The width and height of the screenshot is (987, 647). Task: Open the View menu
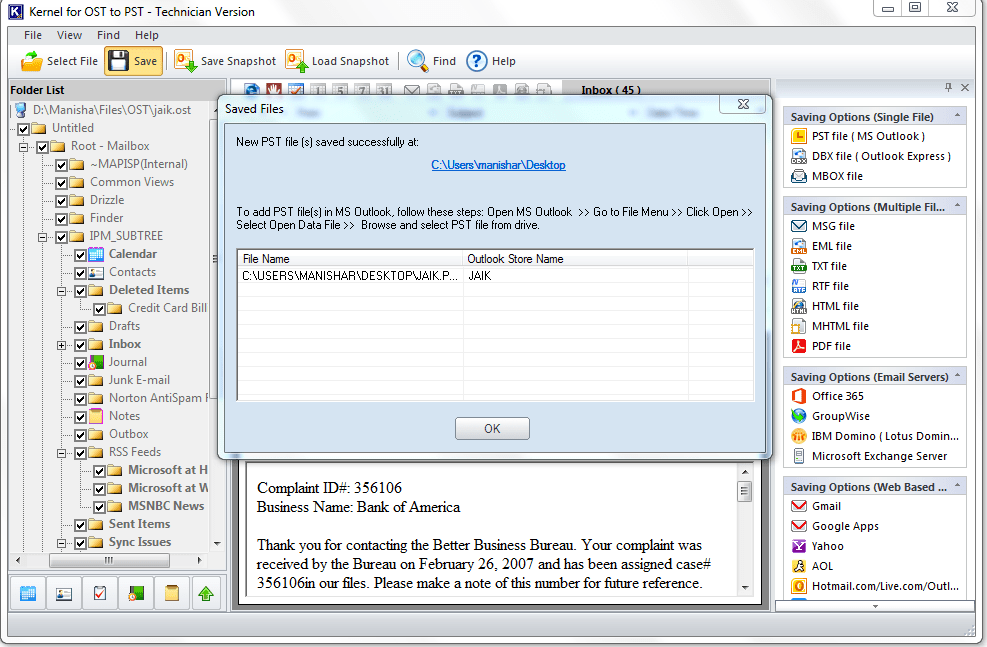point(69,35)
